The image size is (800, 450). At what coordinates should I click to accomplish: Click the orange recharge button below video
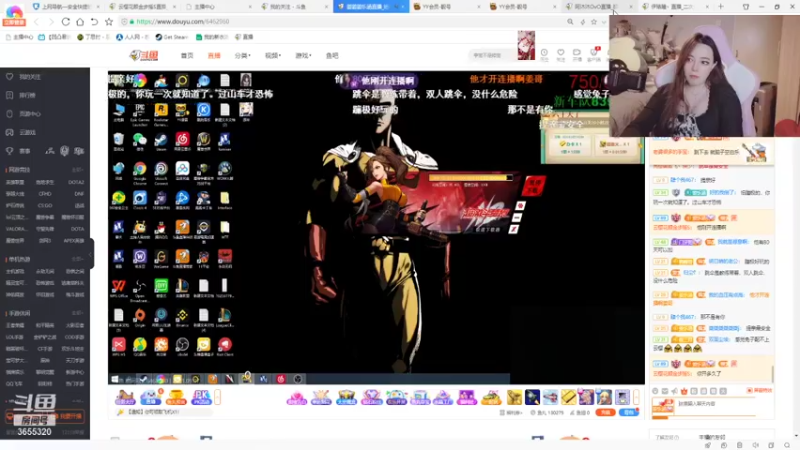(x=605, y=412)
